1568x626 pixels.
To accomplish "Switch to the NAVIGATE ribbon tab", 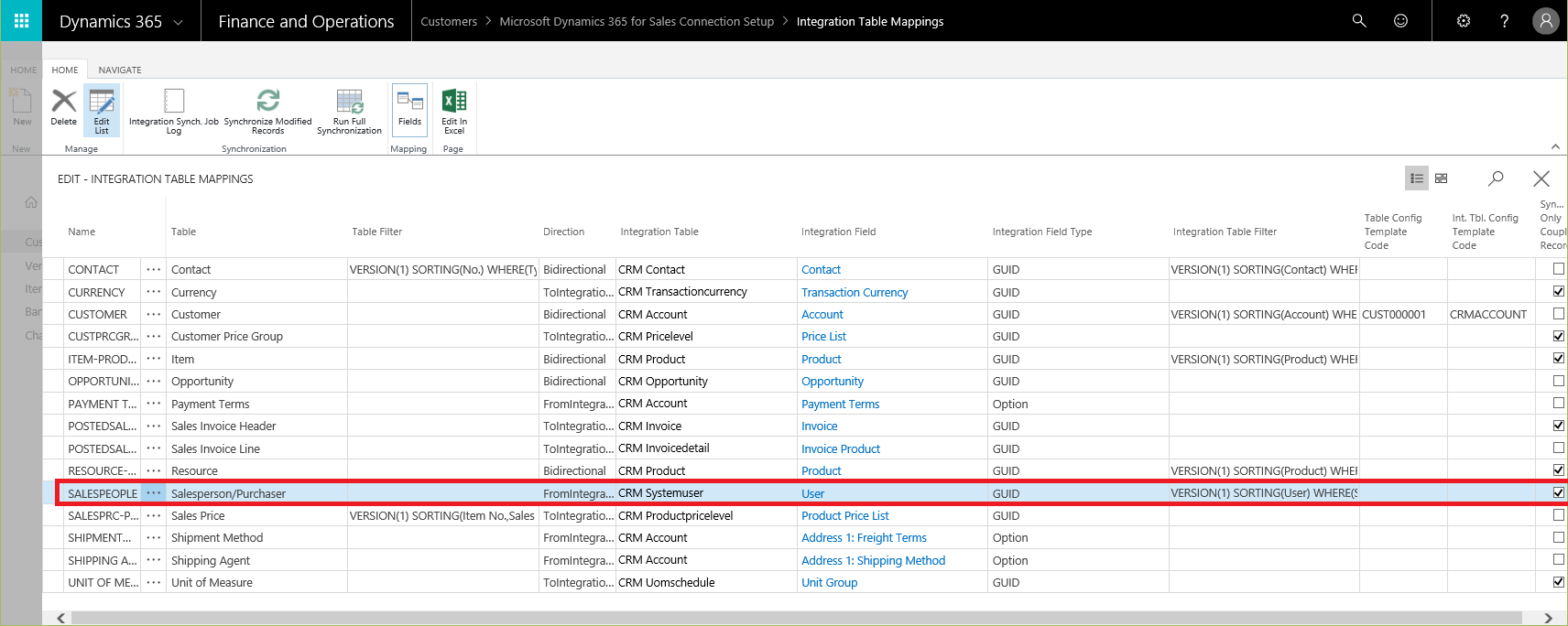I will point(120,70).
